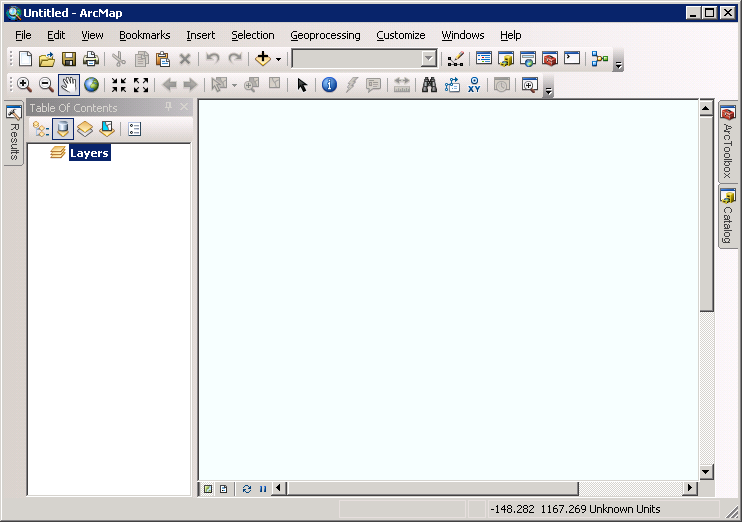Screen dimensions: 742x522
Task: Click Fixed Zoom In
Action: pyautogui.click(x=119, y=85)
